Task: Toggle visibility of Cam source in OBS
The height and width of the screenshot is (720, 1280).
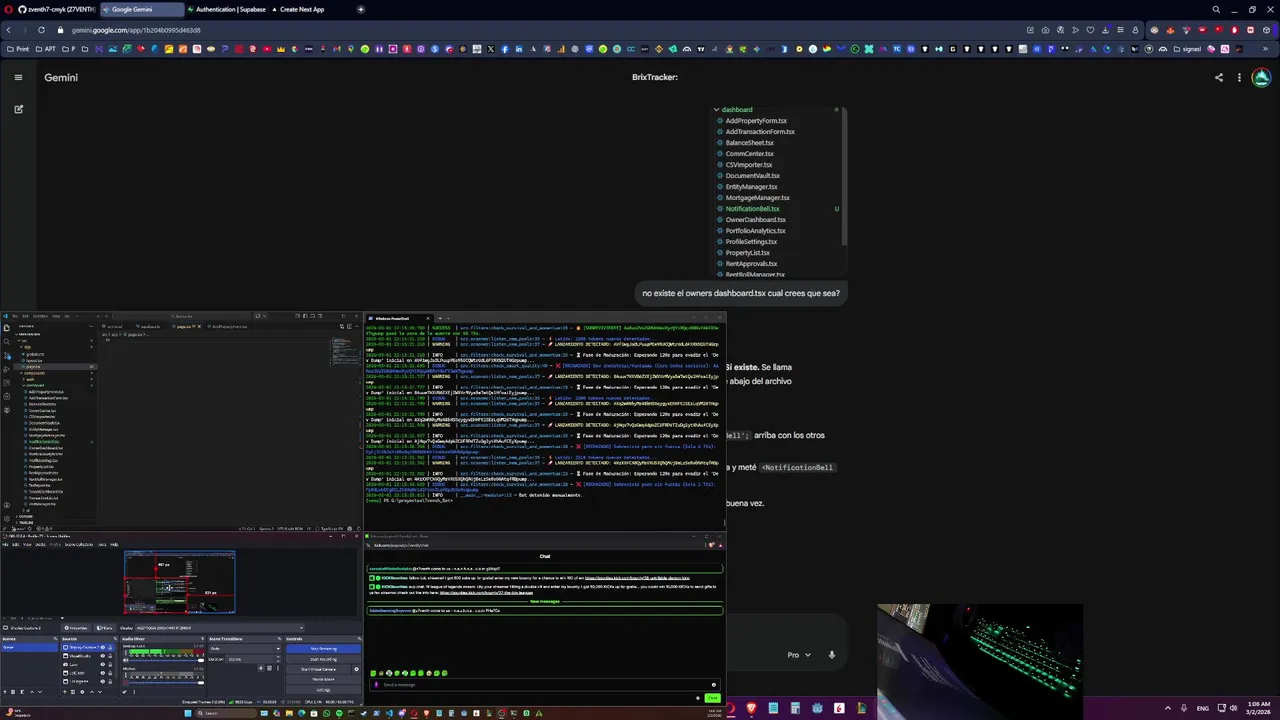Action: coord(103,664)
